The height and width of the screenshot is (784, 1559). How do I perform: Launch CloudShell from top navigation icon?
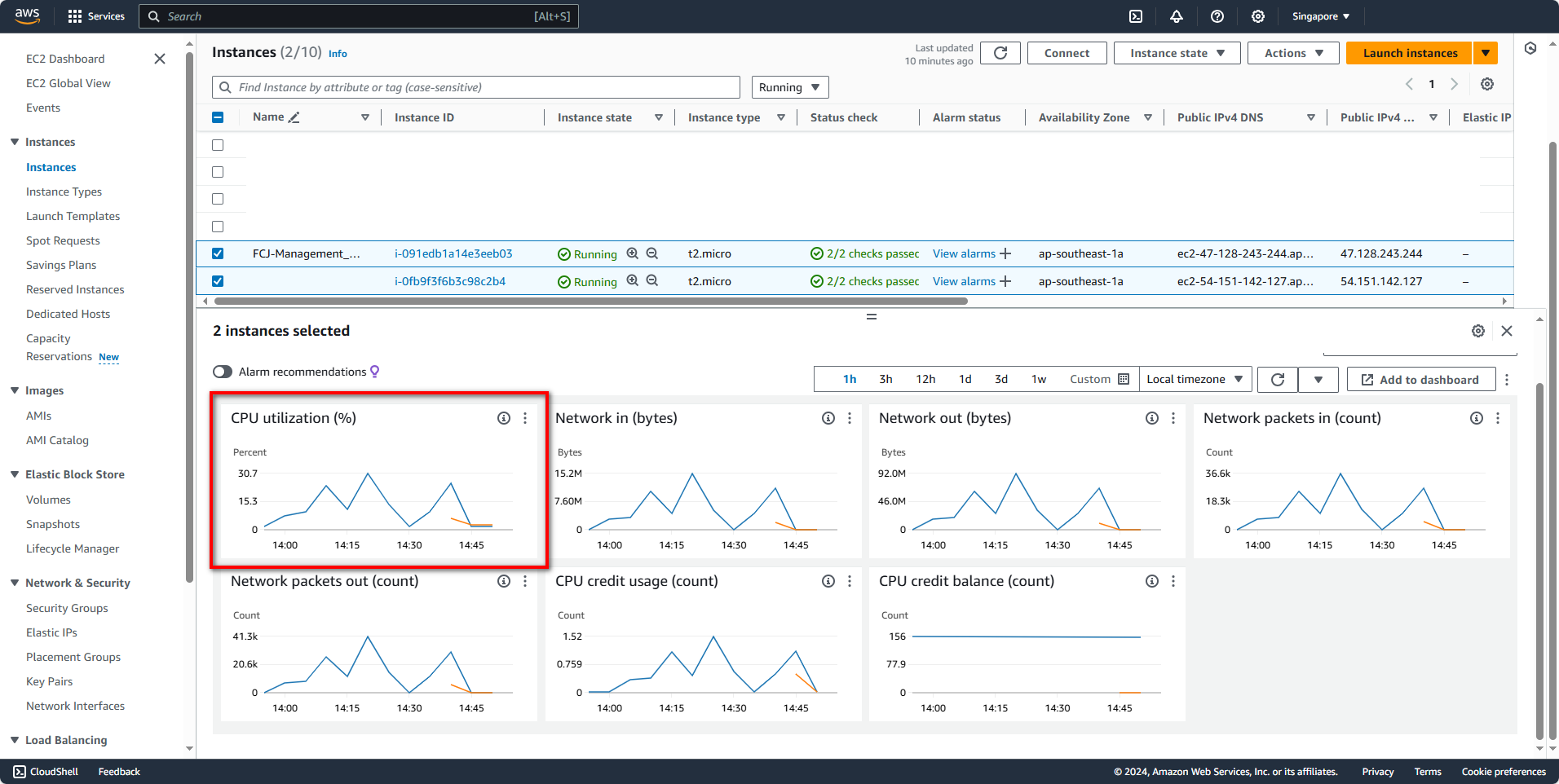click(x=1136, y=16)
